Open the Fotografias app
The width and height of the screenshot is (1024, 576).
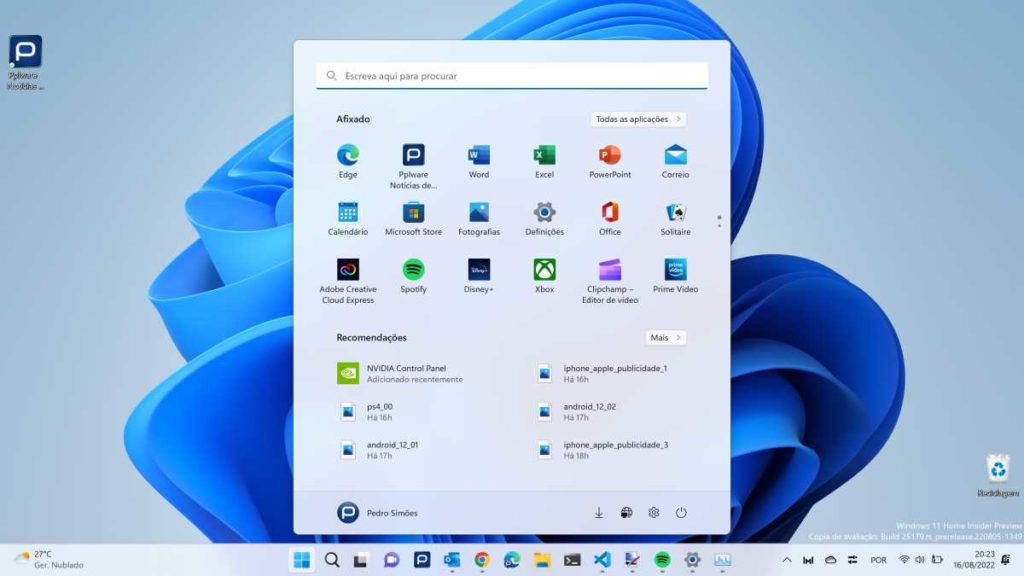click(x=479, y=218)
